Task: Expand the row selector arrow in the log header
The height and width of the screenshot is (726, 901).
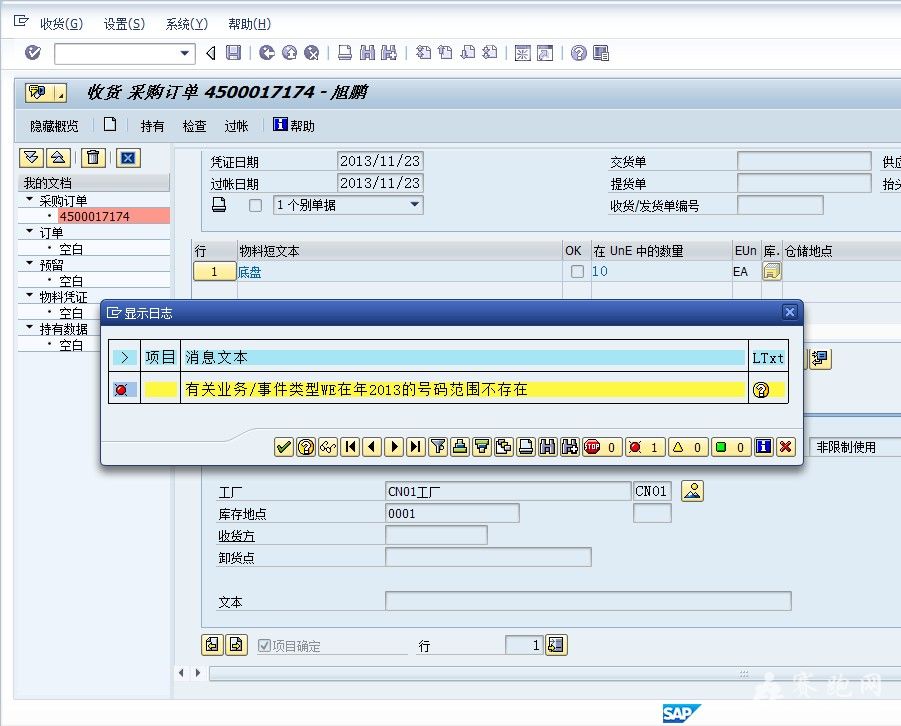Action: click(x=125, y=358)
